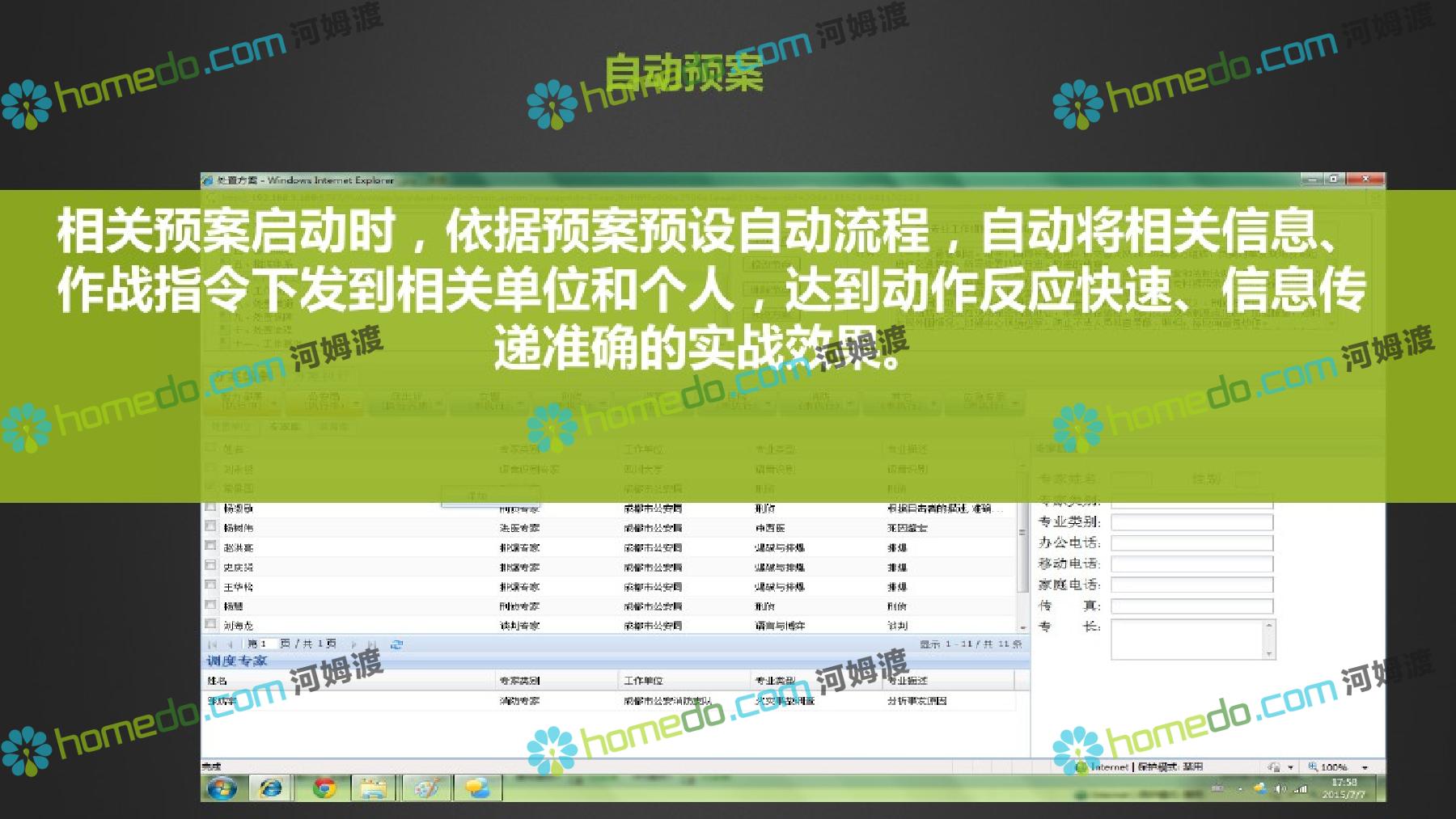Click the IE status bar security icon
The height and width of the screenshot is (819, 1456).
1274,766
